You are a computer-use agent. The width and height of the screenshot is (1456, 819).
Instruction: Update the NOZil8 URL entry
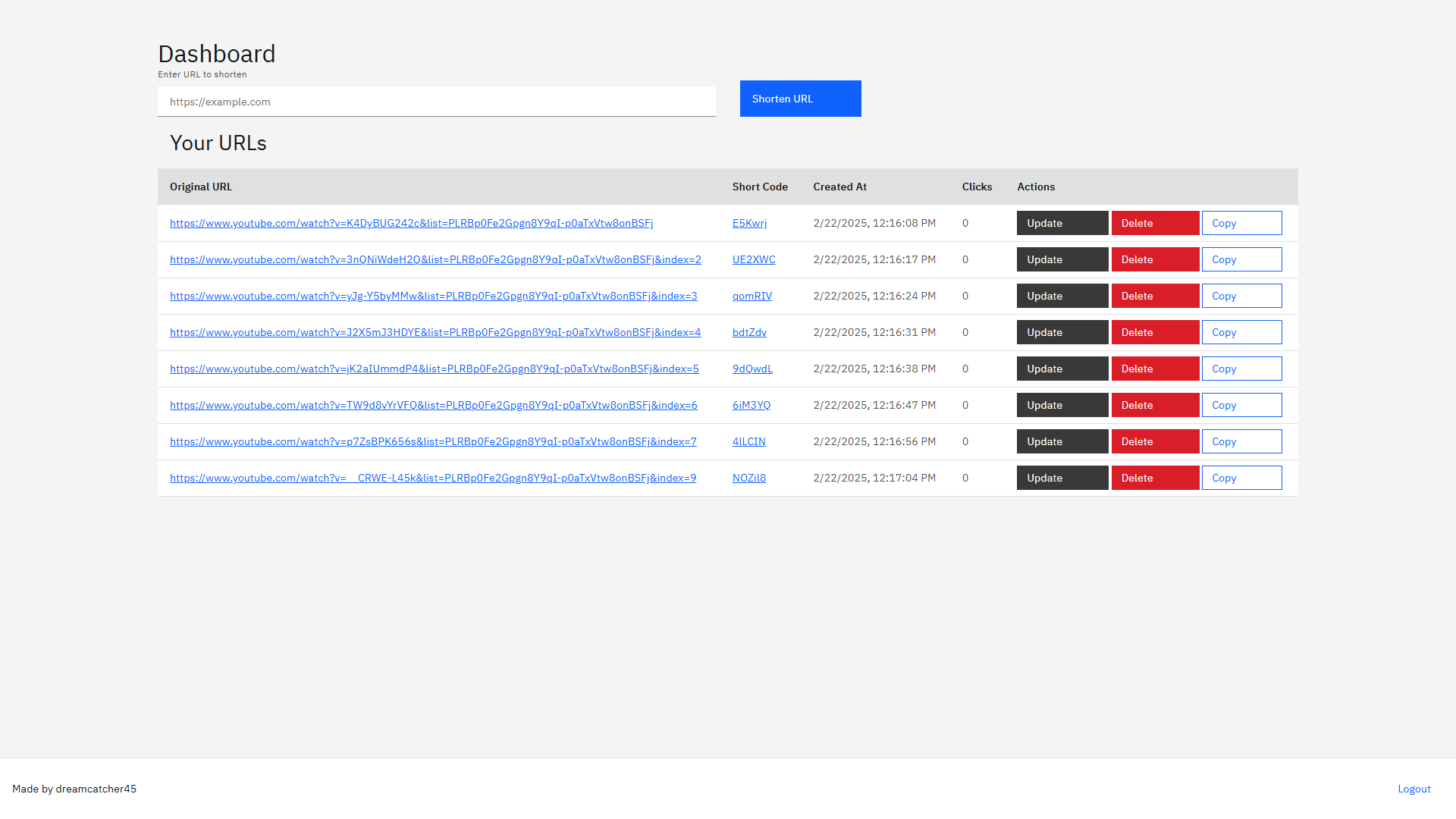pos(1062,478)
